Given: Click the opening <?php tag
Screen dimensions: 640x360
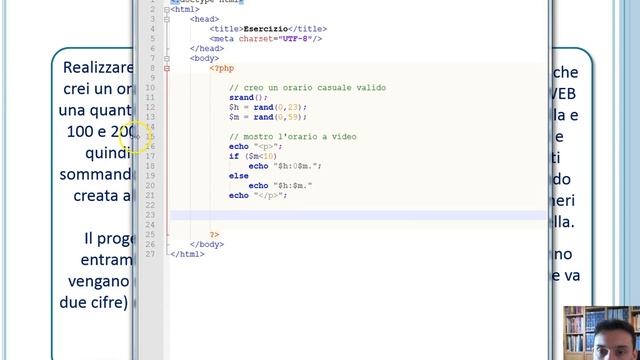Looking at the screenshot, I should pyautogui.click(x=222, y=68).
